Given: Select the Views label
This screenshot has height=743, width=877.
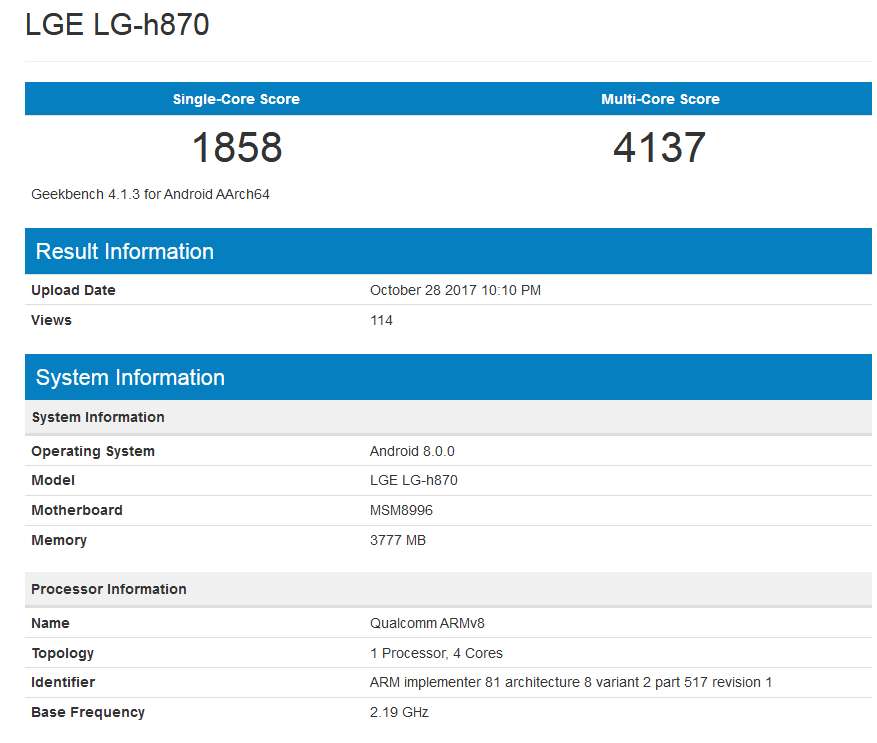Looking at the screenshot, I should [51, 320].
